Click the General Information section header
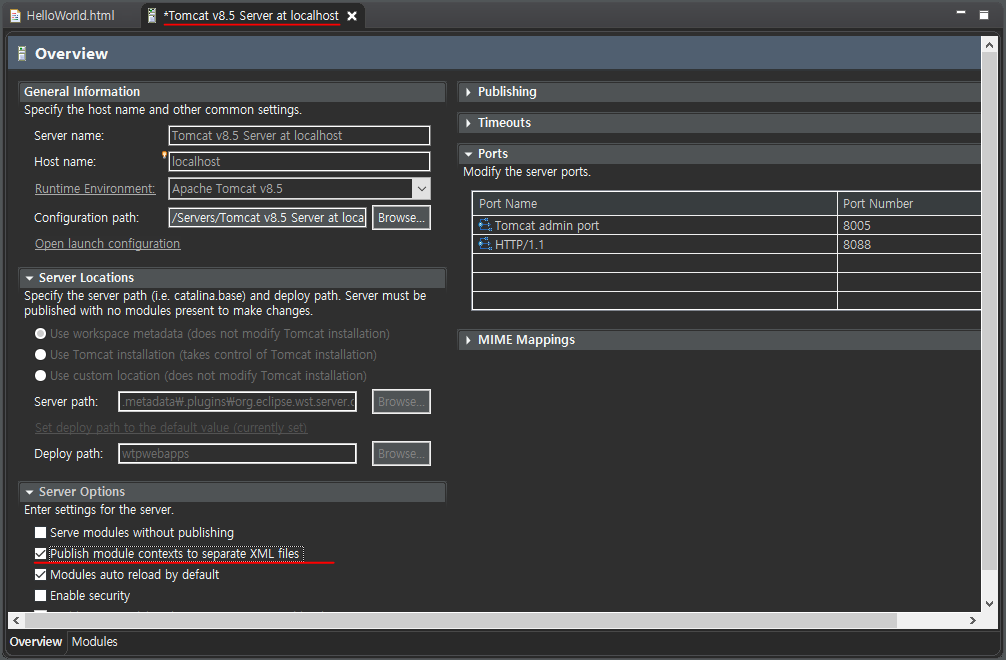1006x660 pixels. click(x=232, y=92)
